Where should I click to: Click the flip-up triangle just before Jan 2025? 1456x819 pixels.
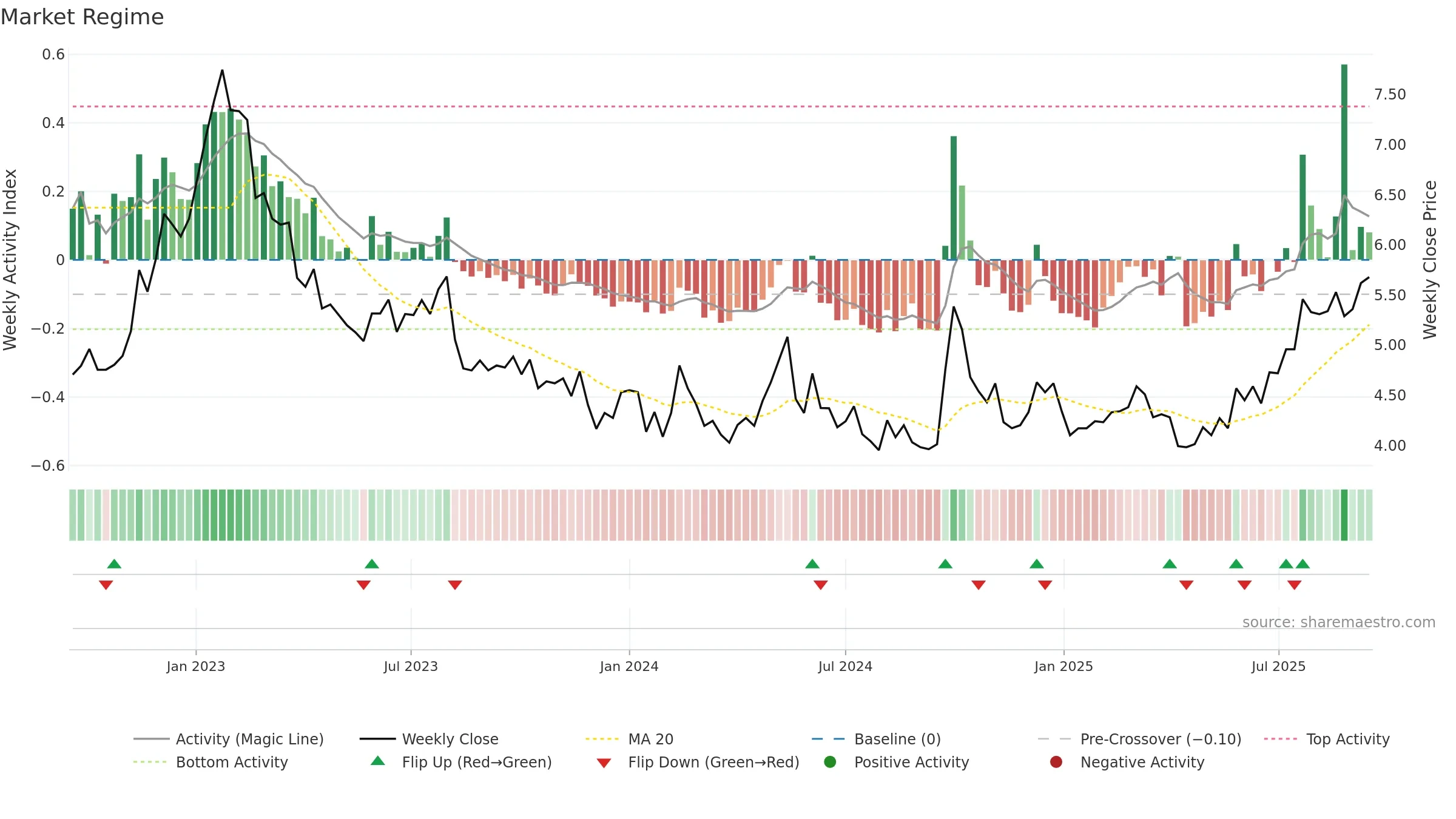click(1037, 564)
